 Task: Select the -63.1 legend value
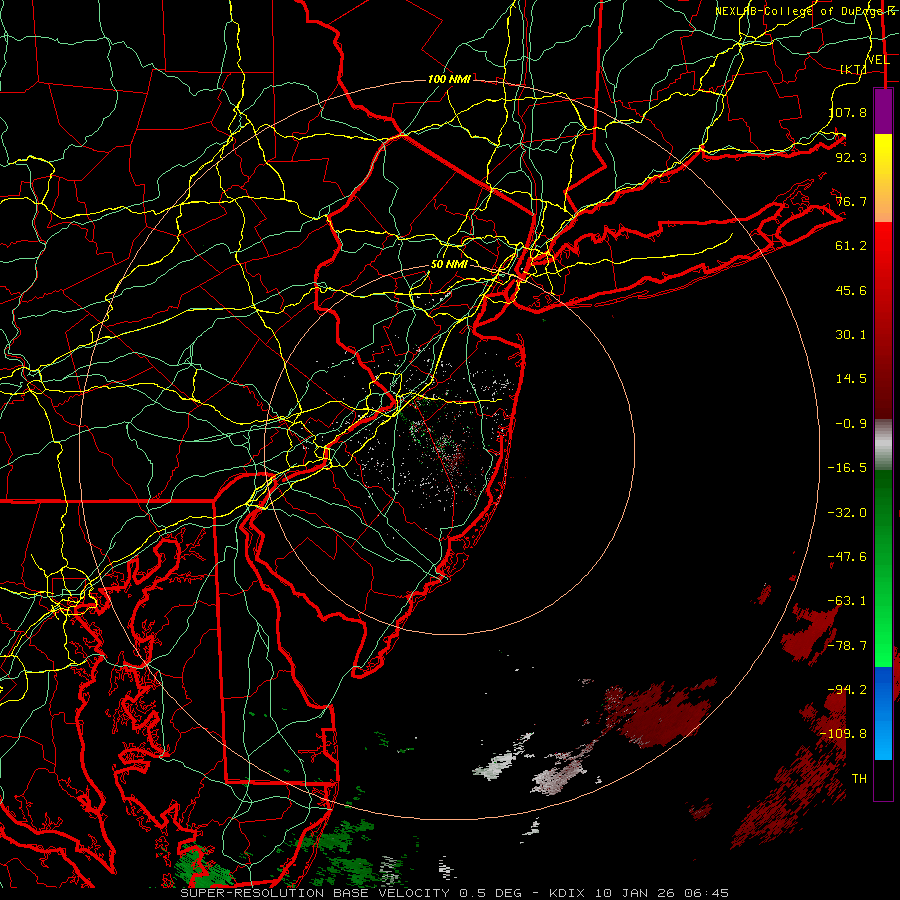[x=847, y=601]
